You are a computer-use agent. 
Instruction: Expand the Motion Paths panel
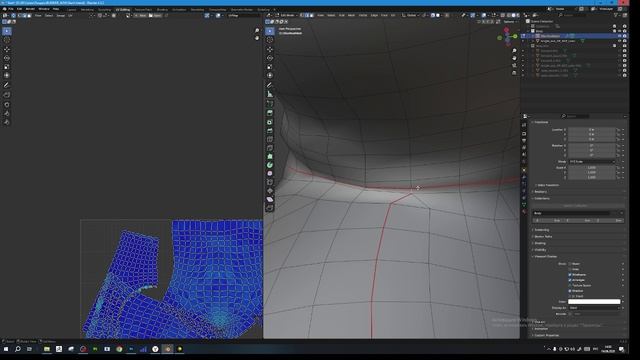pyautogui.click(x=542, y=236)
